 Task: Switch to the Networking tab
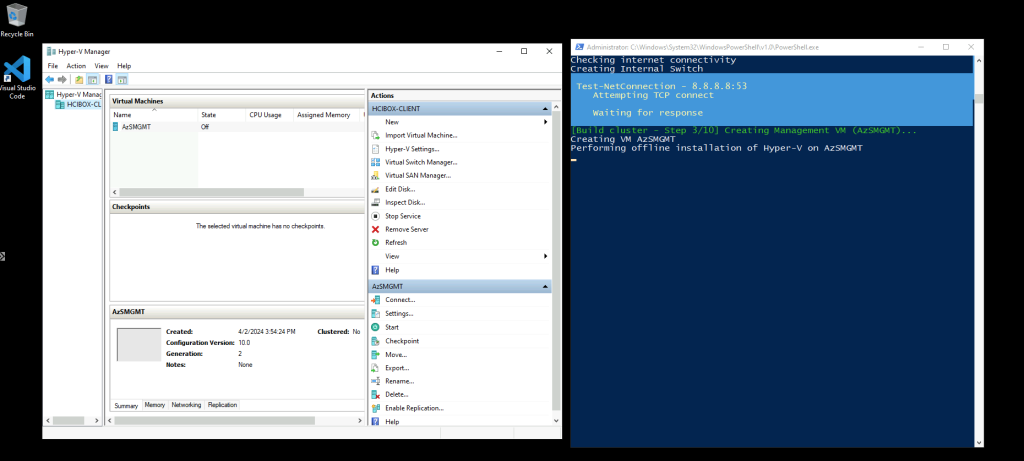point(186,405)
